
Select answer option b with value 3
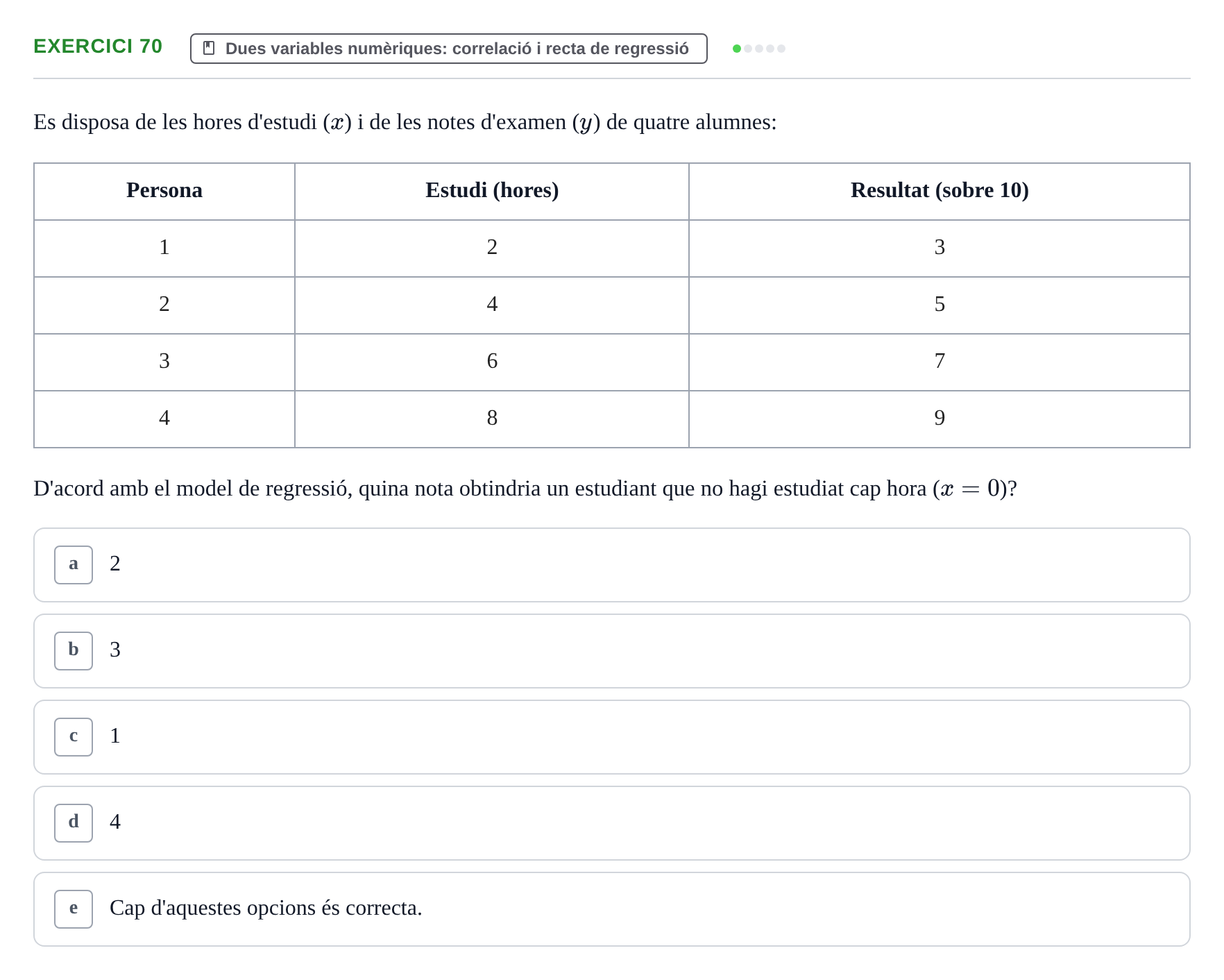tap(612, 651)
